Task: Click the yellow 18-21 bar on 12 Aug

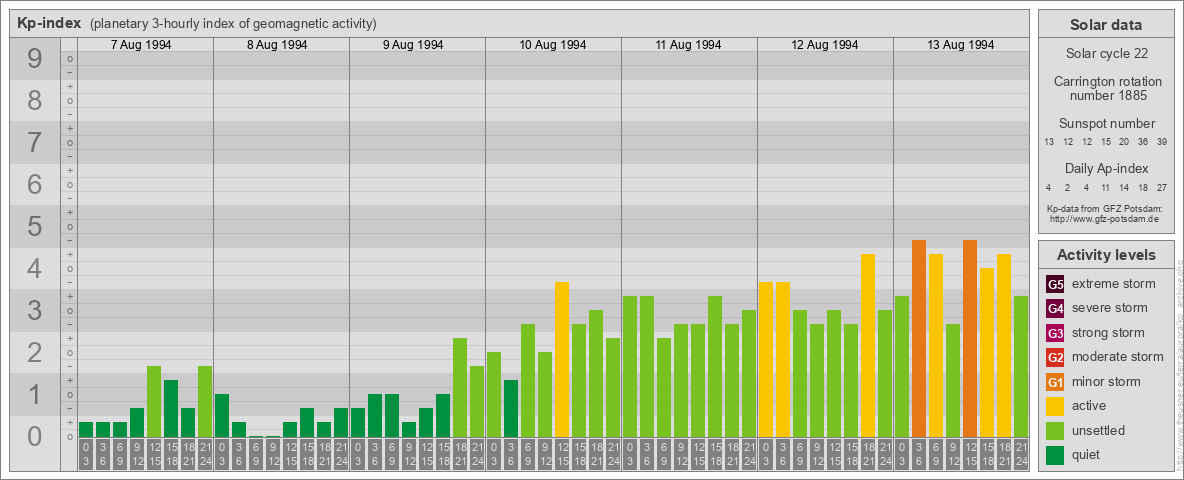Action: point(868,345)
